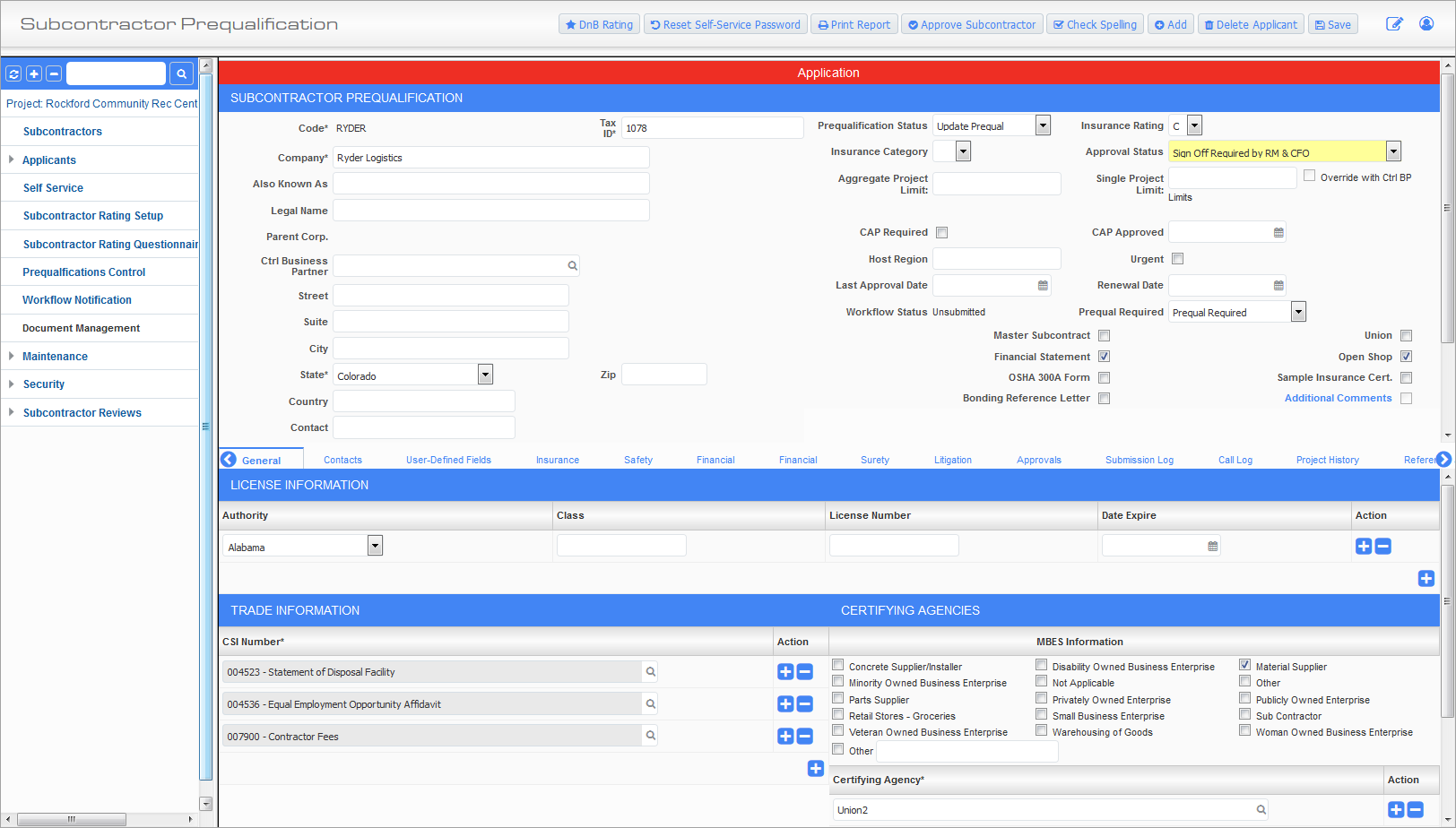
Task: Click the Approve Subcontractor button
Action: [x=972, y=24]
